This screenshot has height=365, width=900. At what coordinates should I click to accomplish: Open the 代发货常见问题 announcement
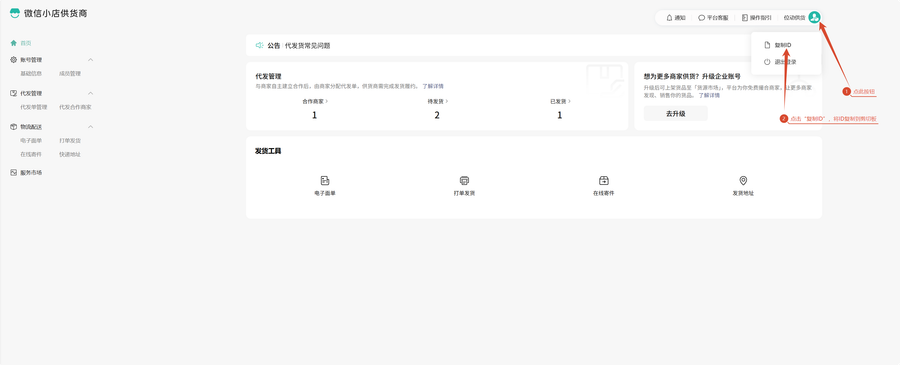(x=308, y=45)
